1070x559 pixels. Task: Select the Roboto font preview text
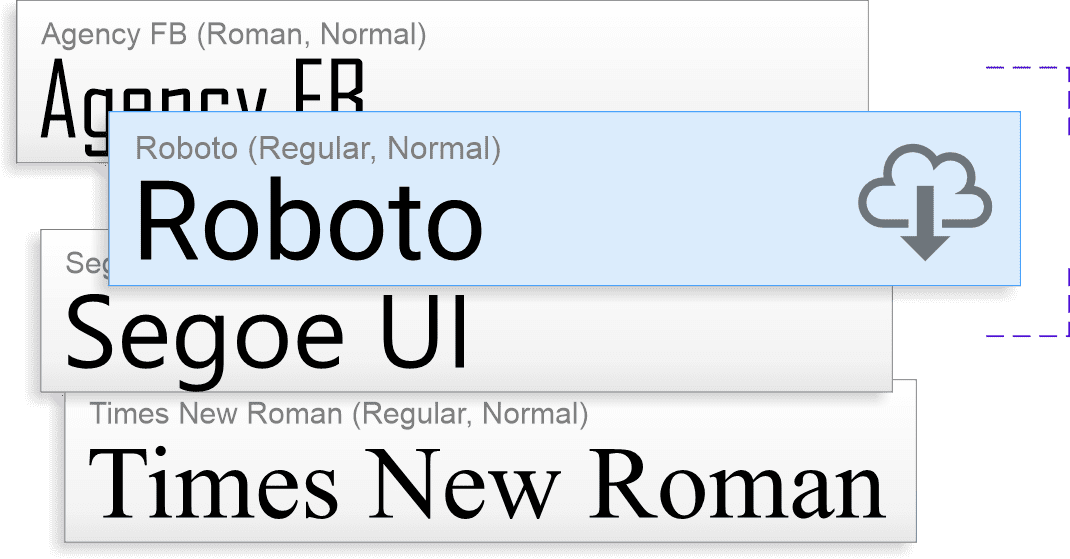tap(309, 220)
